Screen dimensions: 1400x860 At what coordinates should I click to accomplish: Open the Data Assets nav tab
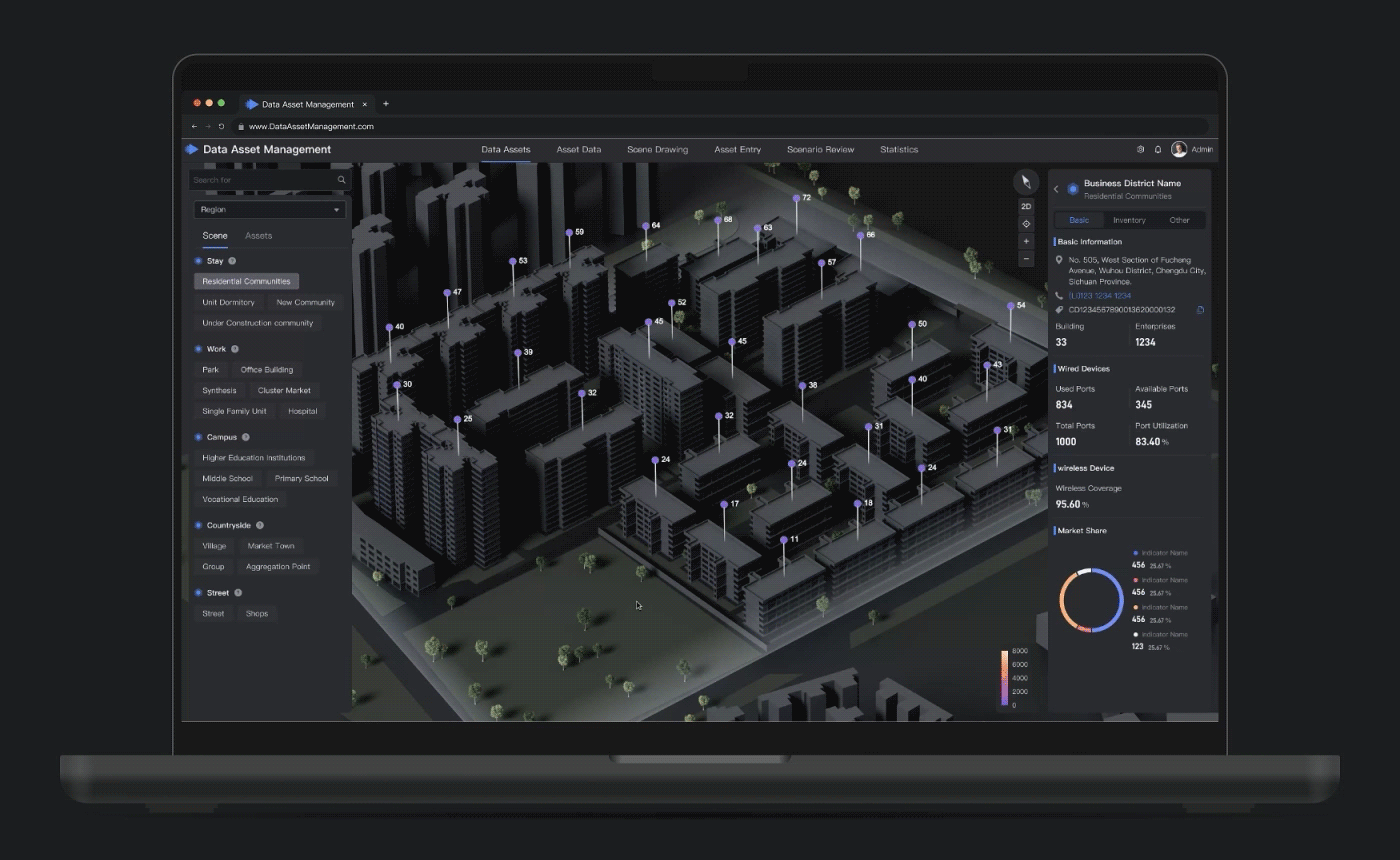pos(506,149)
